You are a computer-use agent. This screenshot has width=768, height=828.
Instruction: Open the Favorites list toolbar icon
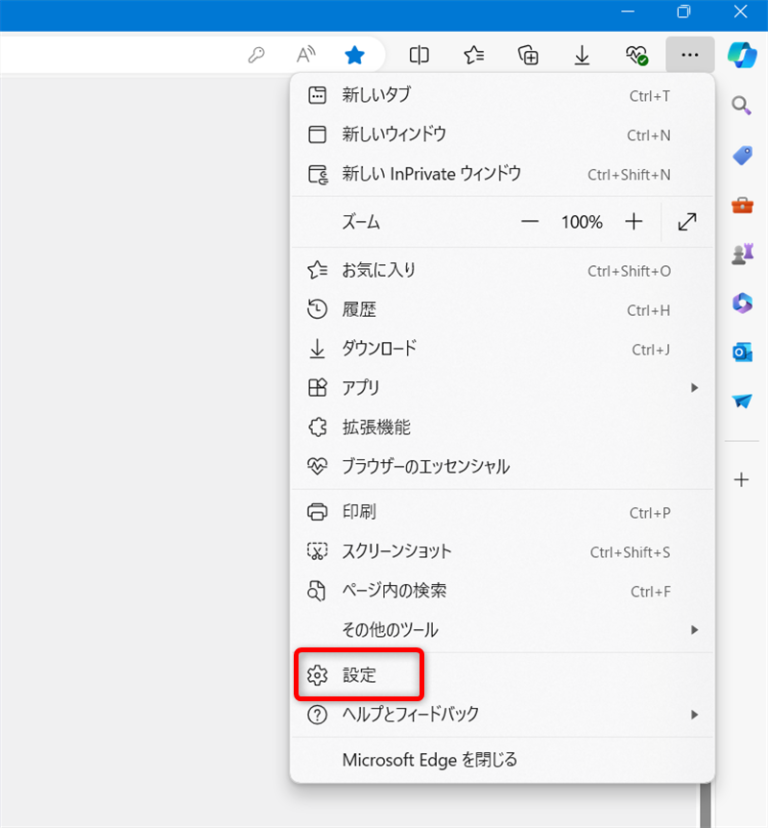pos(474,54)
